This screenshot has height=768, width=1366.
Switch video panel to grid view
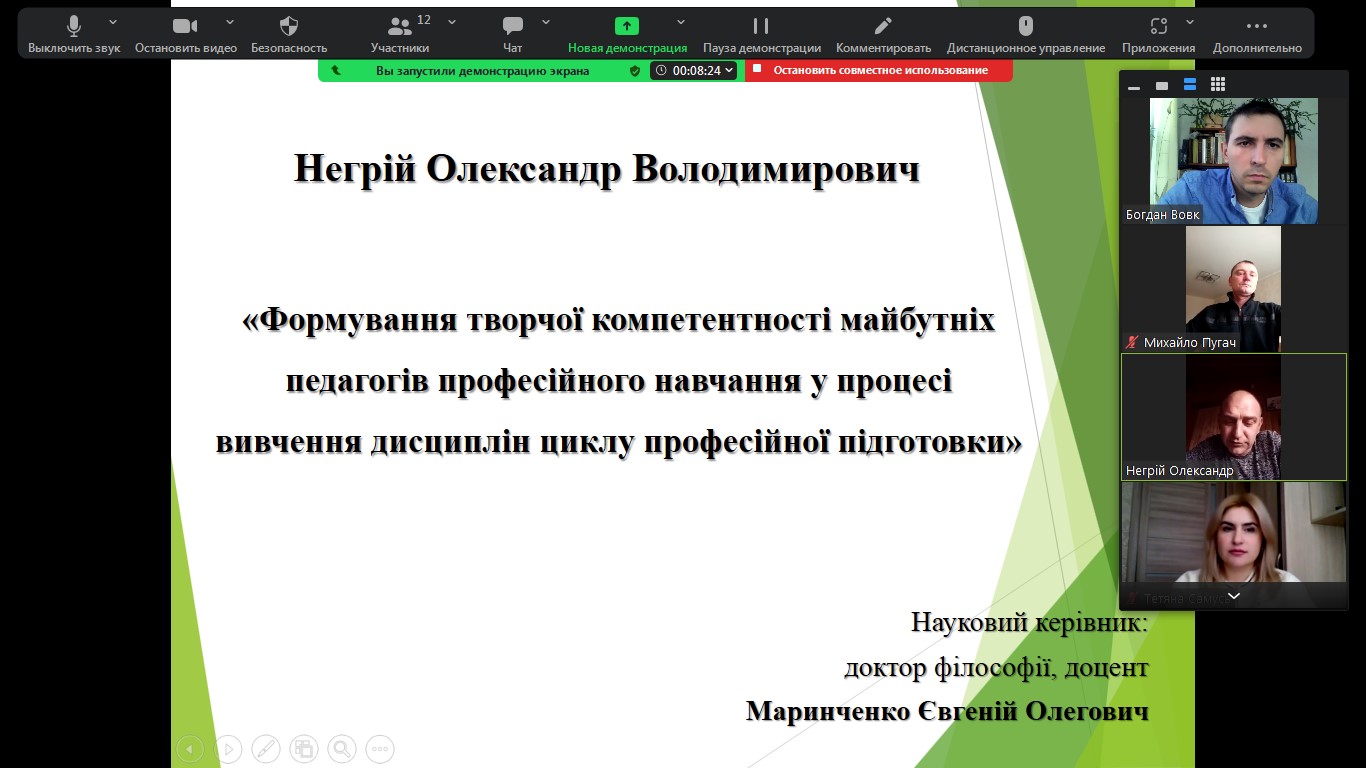pyautogui.click(x=1217, y=85)
